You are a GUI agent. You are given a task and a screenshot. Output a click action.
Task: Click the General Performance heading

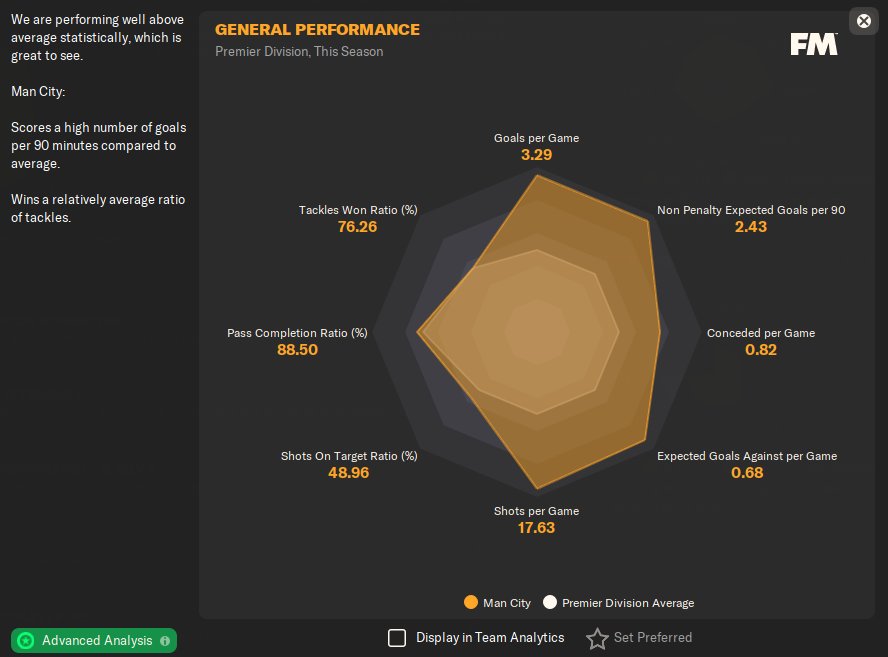click(317, 30)
